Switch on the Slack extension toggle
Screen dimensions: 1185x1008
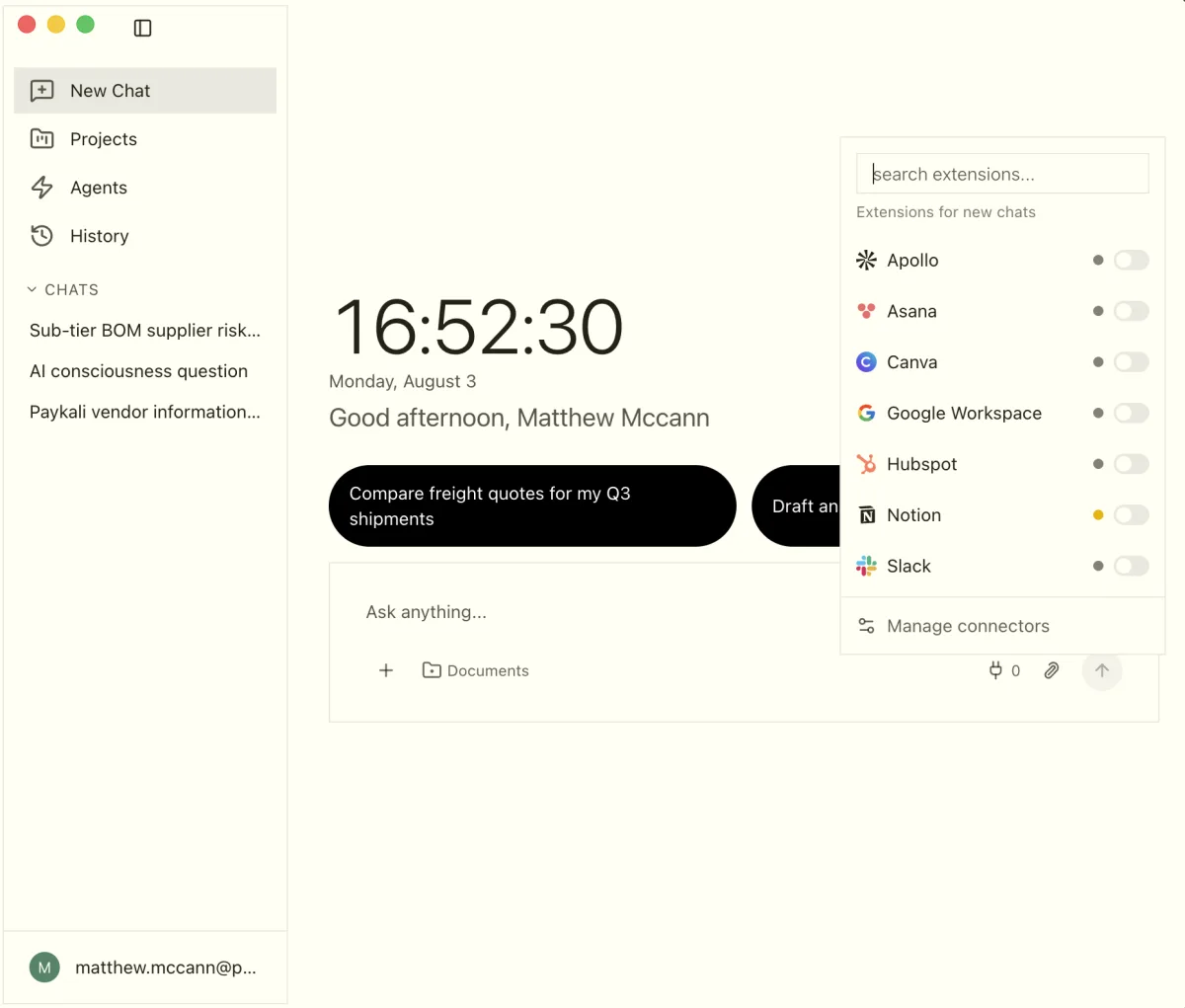tap(1132, 566)
